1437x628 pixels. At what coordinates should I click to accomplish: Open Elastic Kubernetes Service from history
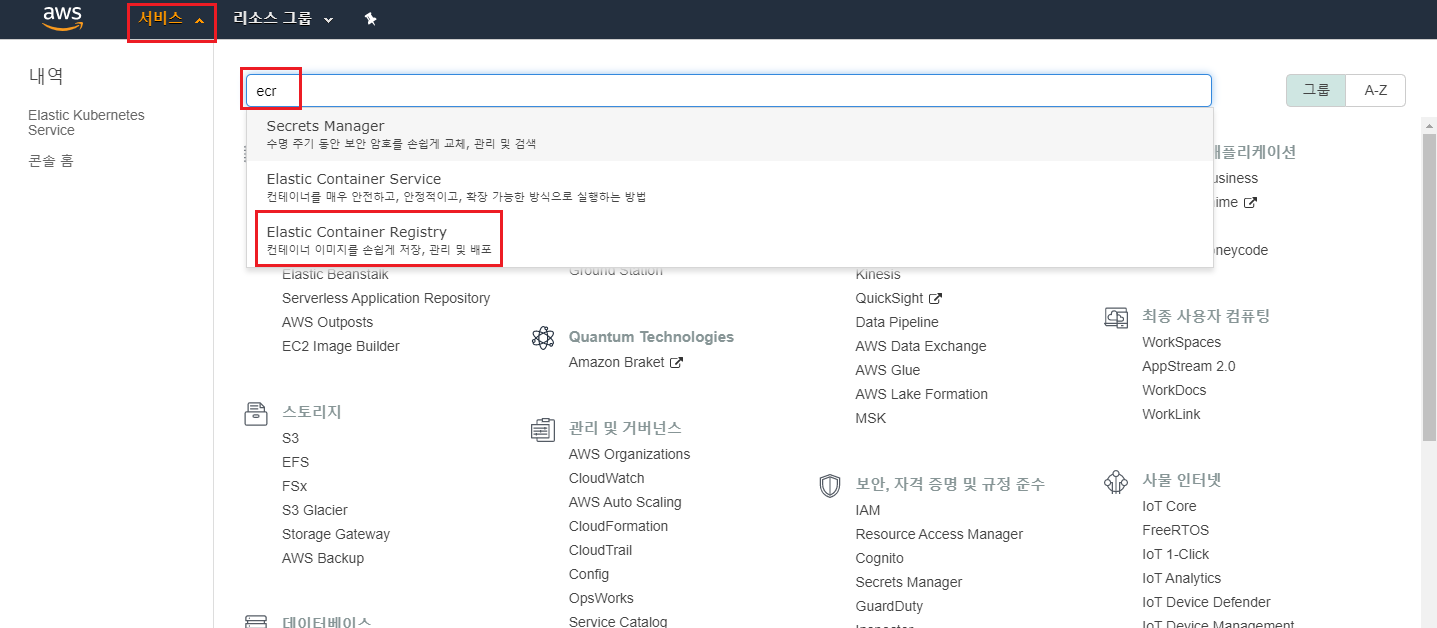86,123
